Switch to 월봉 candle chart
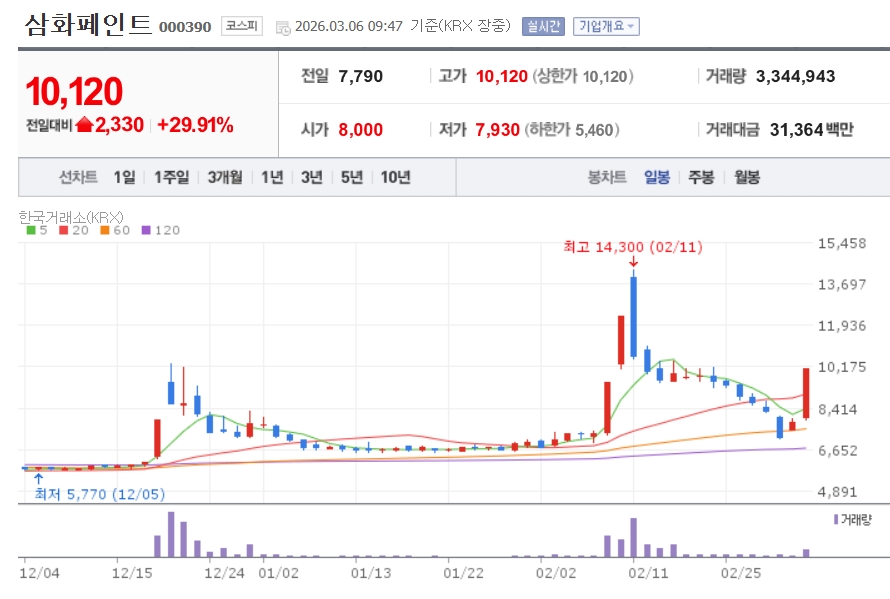 pyautogui.click(x=747, y=178)
